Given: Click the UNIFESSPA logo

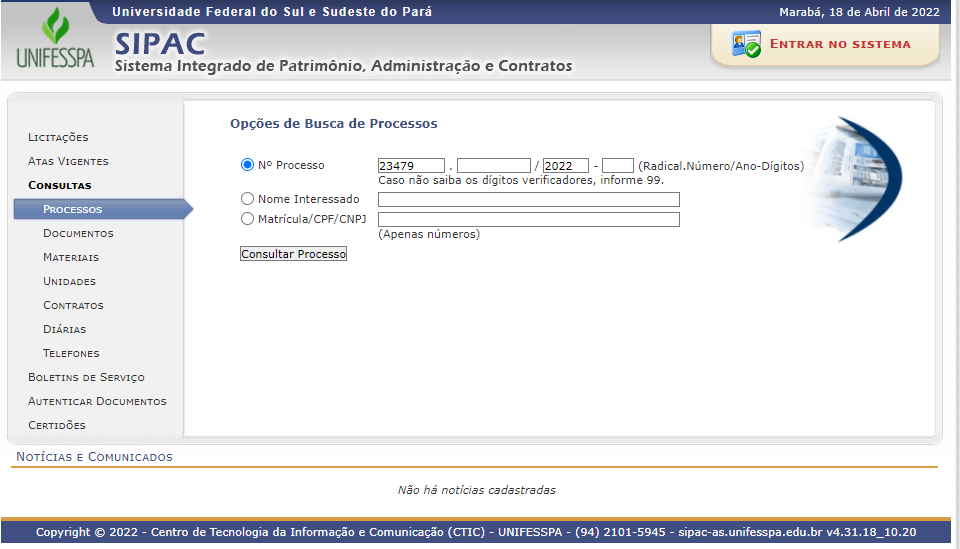Looking at the screenshot, I should click(55, 38).
